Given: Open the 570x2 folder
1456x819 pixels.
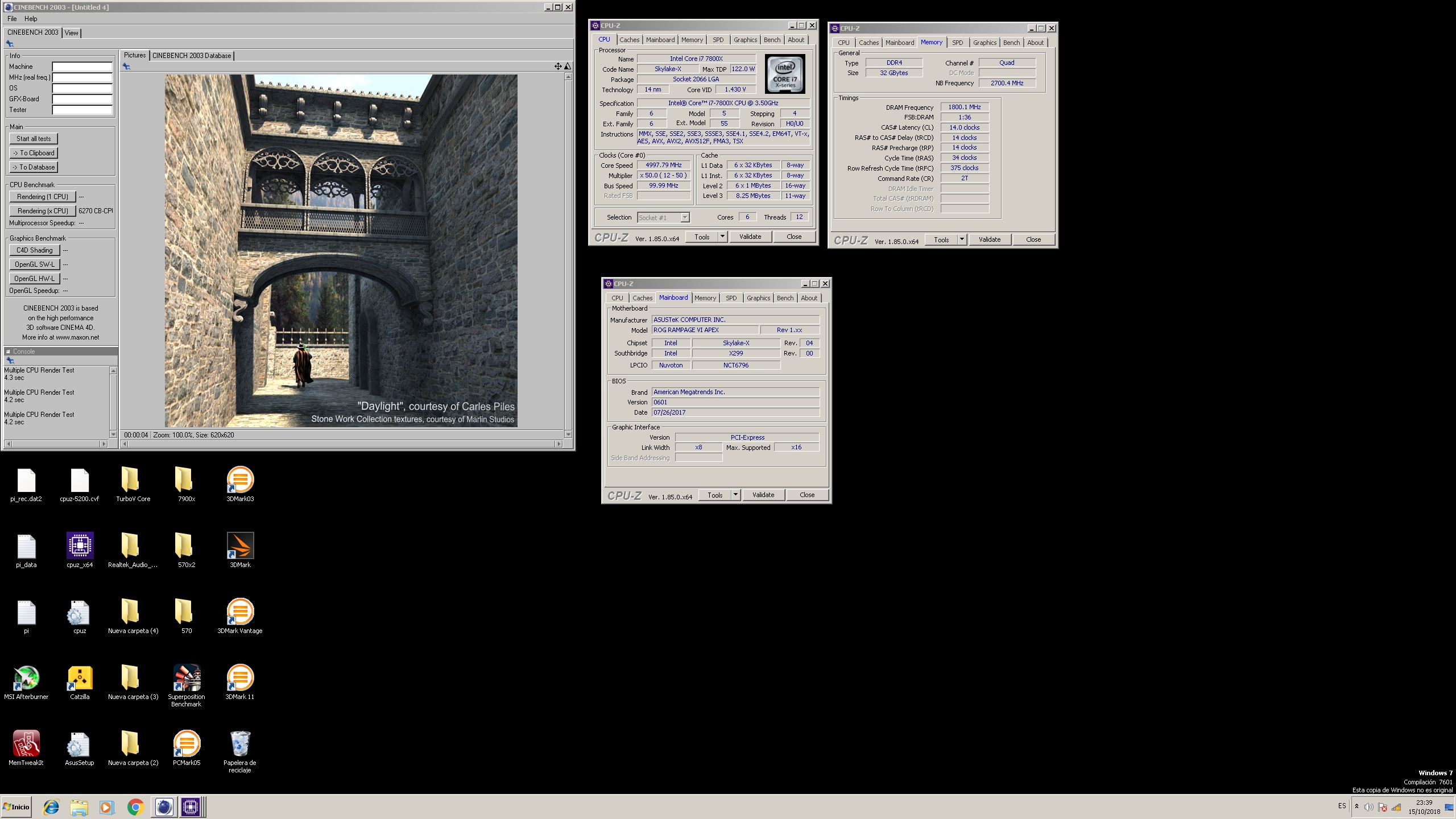Looking at the screenshot, I should tap(187, 550).
